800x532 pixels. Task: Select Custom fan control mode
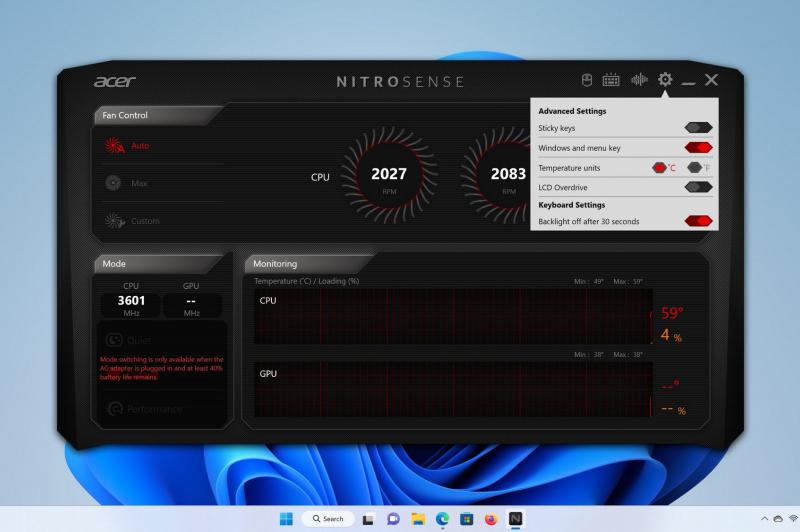pyautogui.click(x=132, y=221)
